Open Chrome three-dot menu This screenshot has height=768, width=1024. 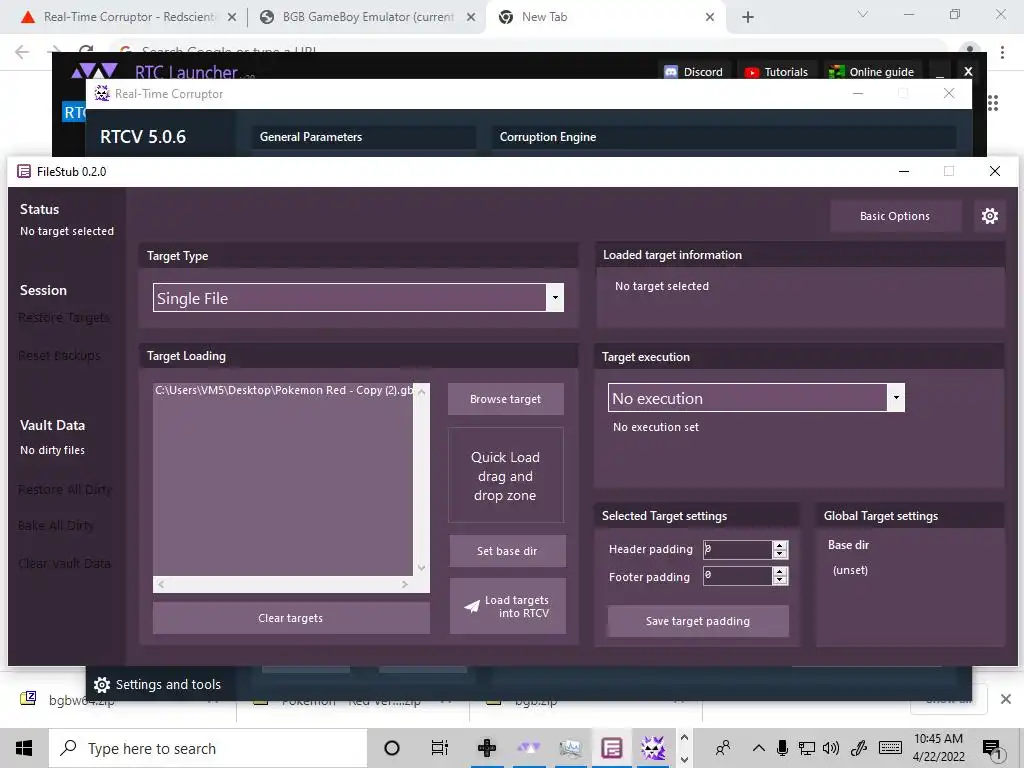(1002, 52)
